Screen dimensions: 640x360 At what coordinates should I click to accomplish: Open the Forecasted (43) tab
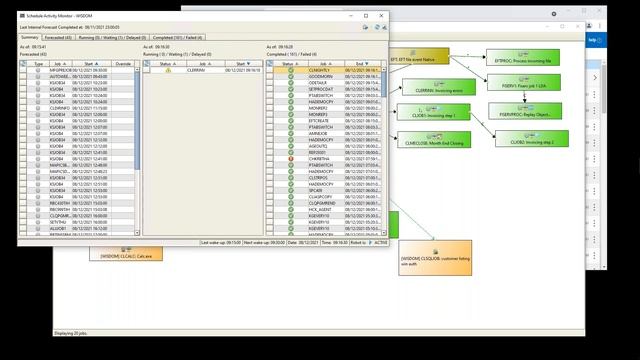[x=58, y=38]
